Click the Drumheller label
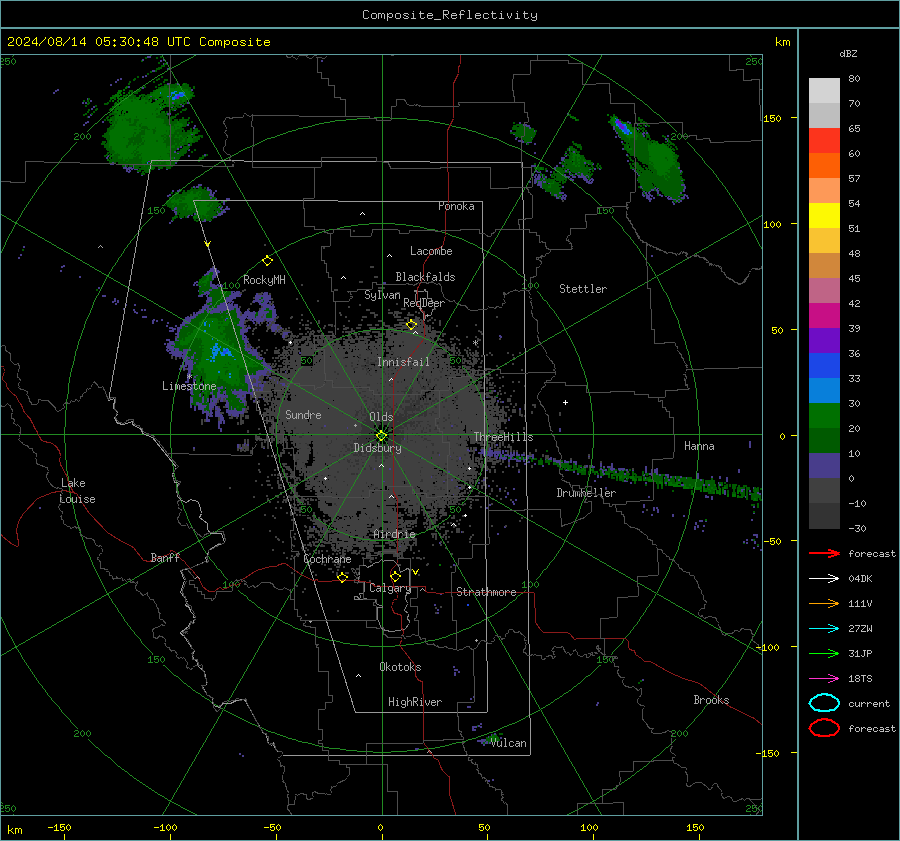This screenshot has height=841, width=900. [x=586, y=493]
